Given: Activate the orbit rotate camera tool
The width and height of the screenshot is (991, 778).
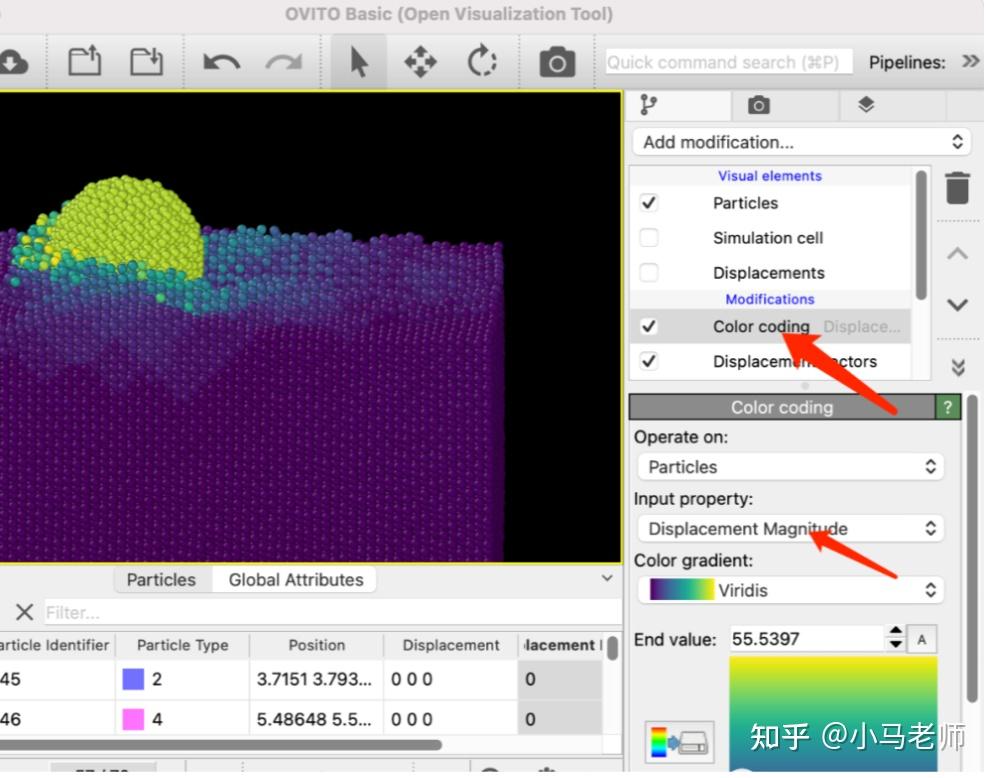Looking at the screenshot, I should coord(482,62).
